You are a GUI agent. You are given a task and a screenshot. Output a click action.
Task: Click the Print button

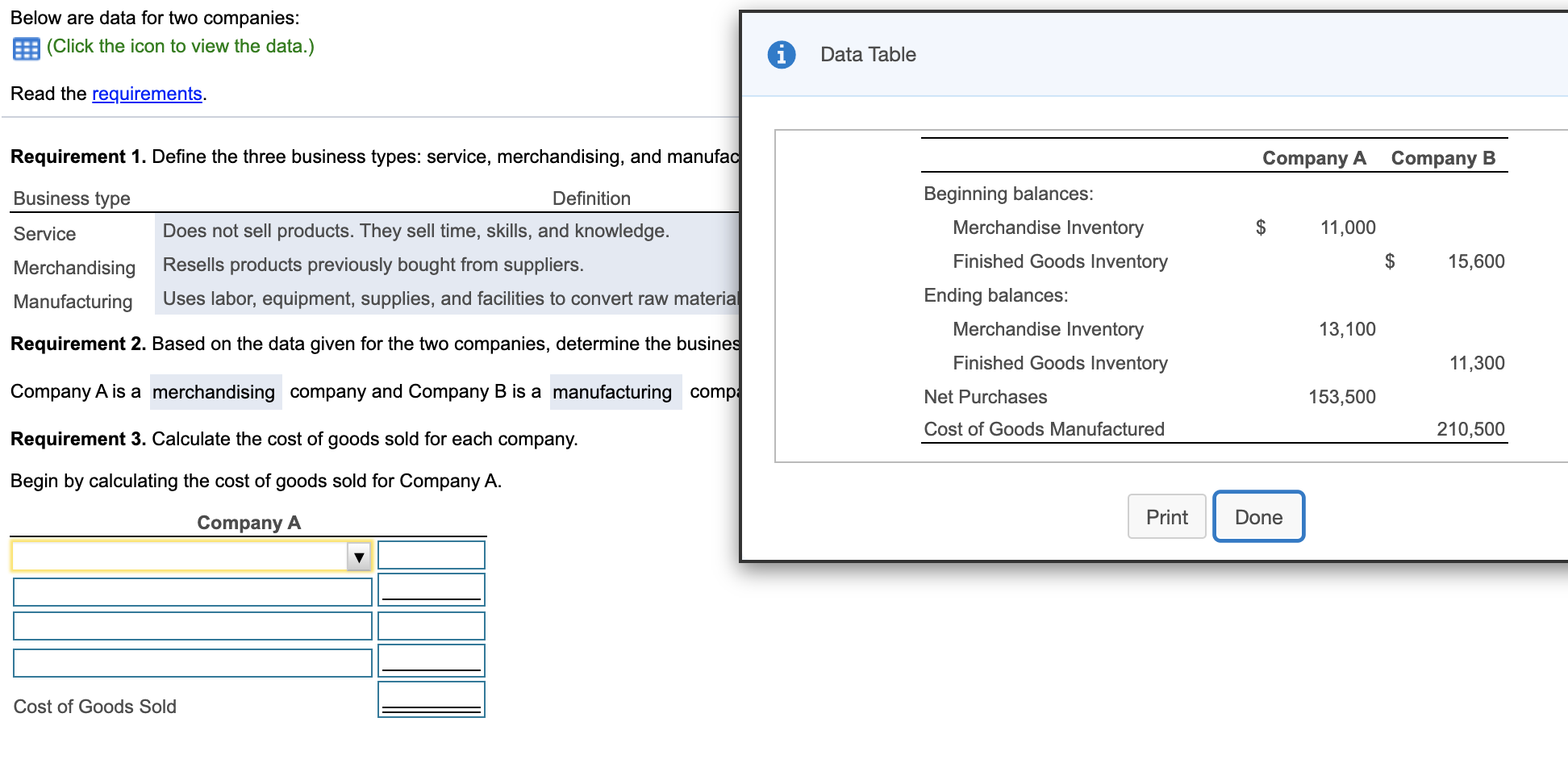pos(1166,516)
